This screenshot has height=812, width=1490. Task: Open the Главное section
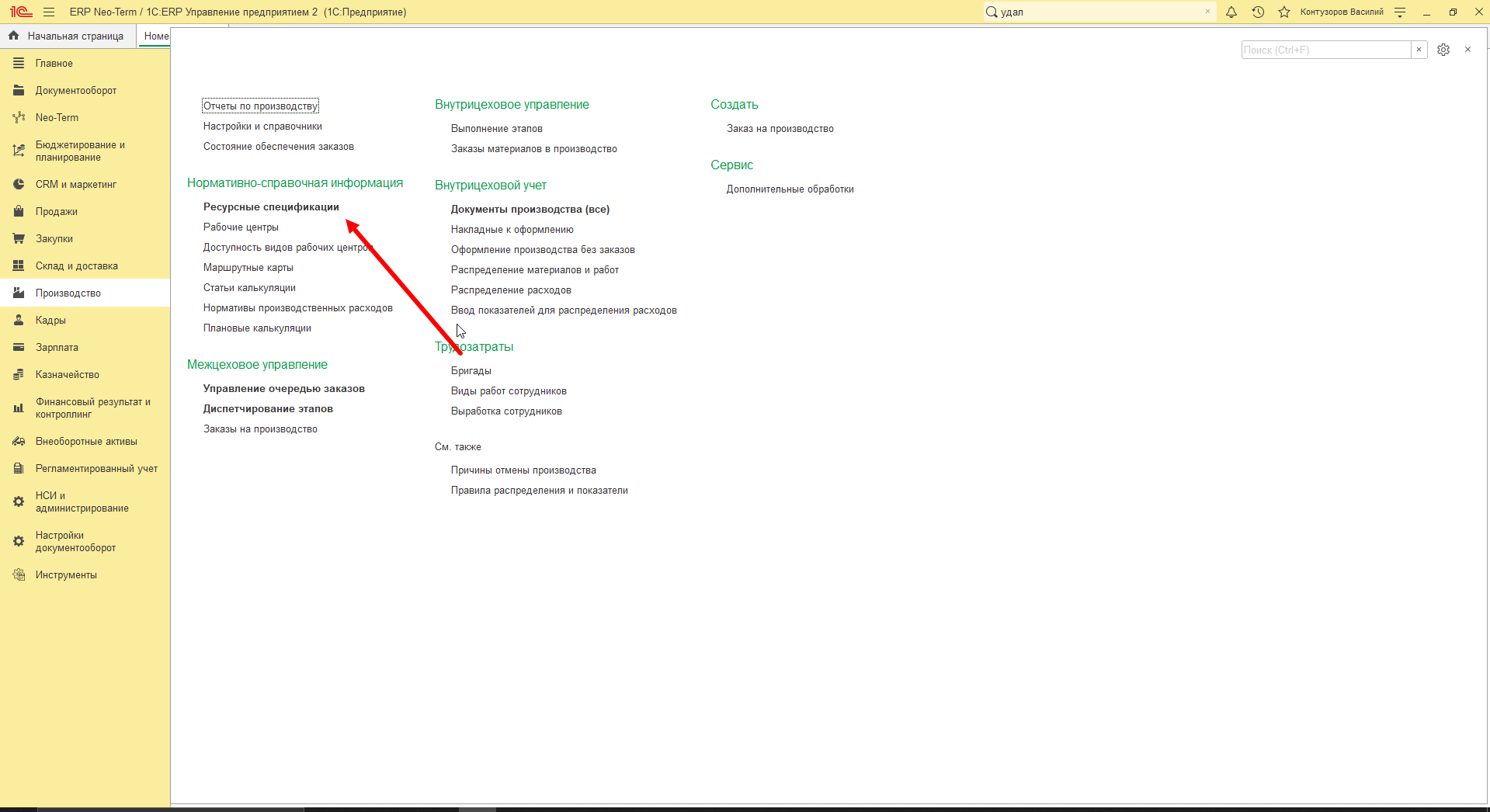click(x=85, y=64)
